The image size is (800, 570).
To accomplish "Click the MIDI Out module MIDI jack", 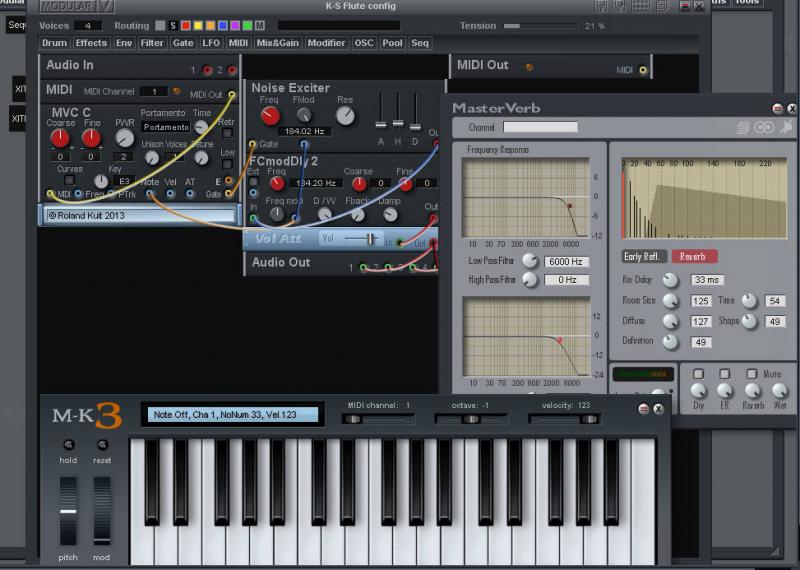I will pyautogui.click(x=643, y=70).
